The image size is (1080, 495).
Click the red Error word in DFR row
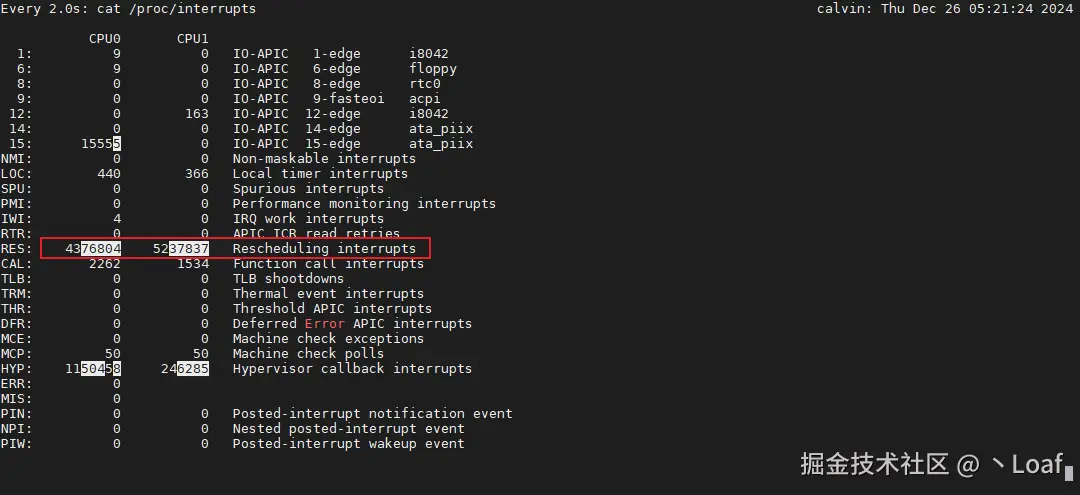click(324, 324)
